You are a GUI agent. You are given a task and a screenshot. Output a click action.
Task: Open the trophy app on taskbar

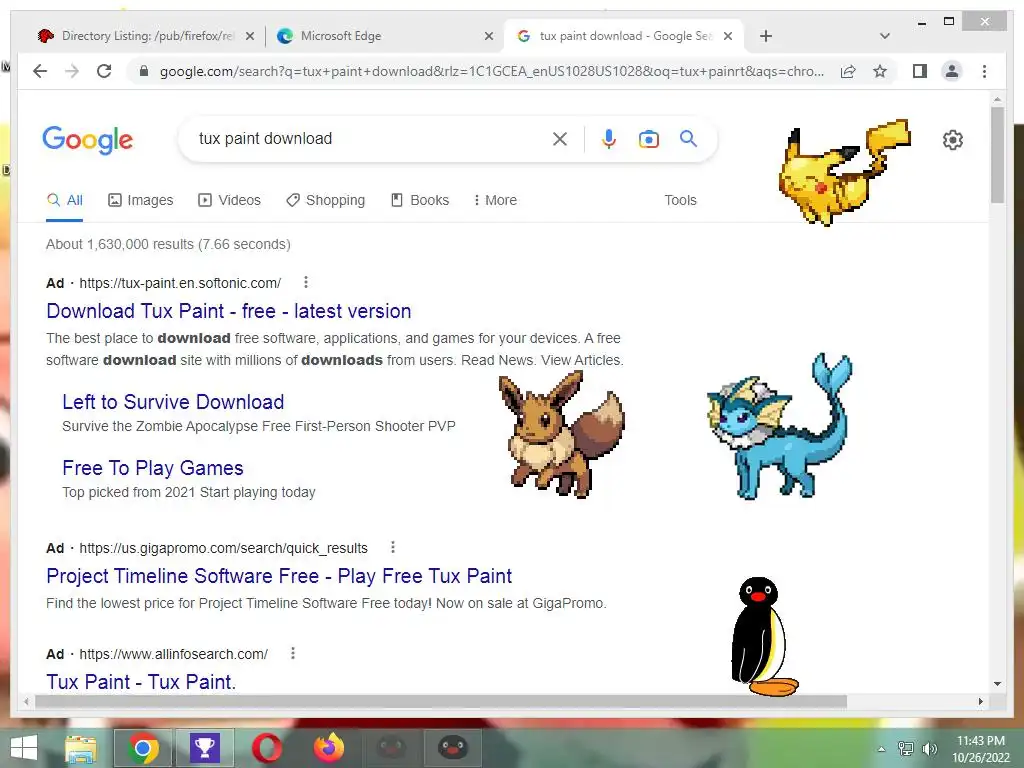(x=204, y=748)
